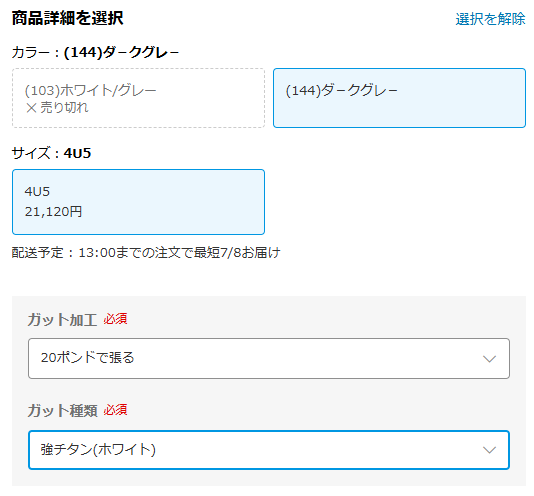Click the × 売り切れ sold-out mark

pos(57,108)
